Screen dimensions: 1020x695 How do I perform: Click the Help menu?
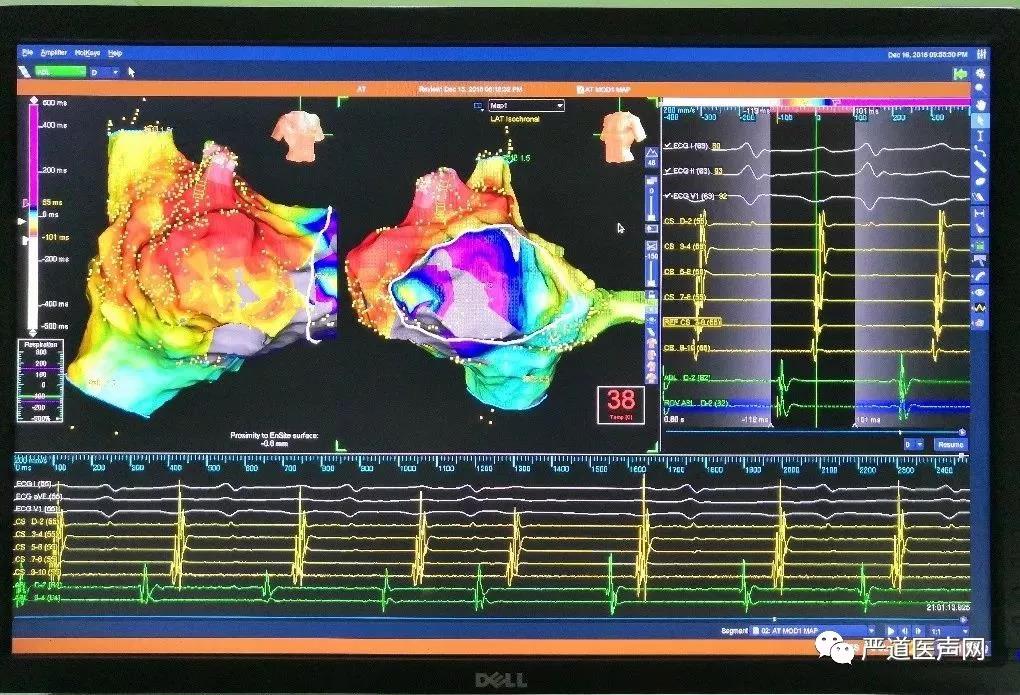[115, 52]
